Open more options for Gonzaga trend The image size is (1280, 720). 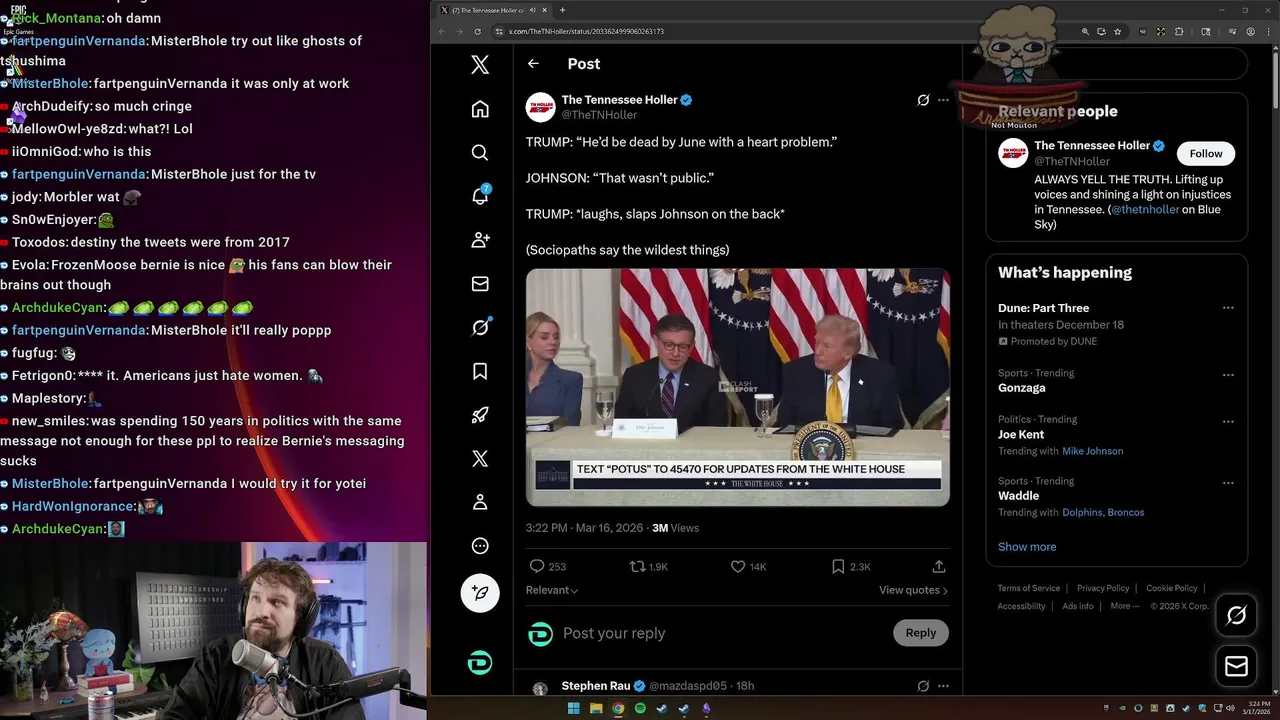(x=1228, y=375)
